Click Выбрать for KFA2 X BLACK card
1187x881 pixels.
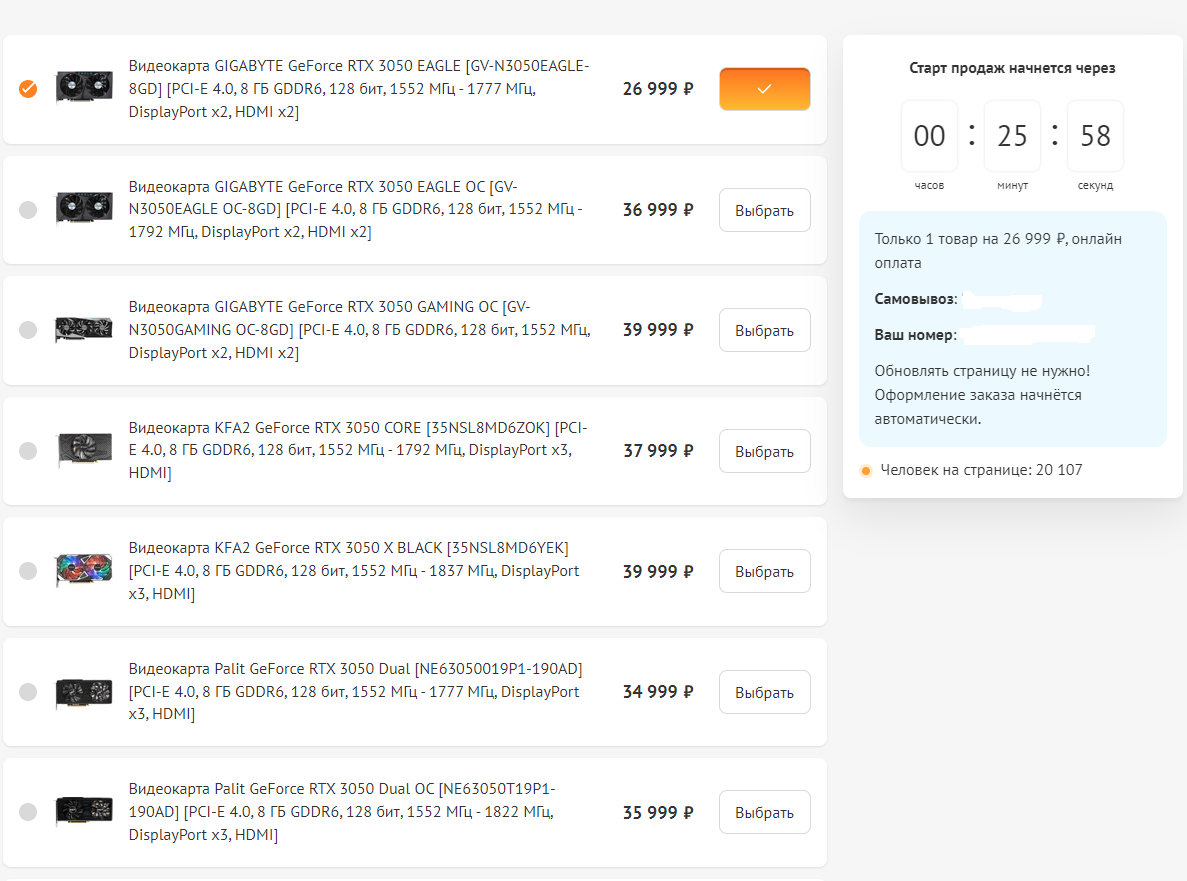(765, 571)
